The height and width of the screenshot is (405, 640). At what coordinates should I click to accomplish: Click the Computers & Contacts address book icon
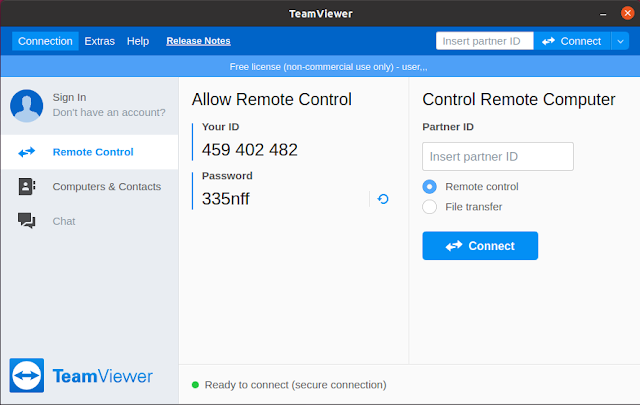tap(27, 187)
